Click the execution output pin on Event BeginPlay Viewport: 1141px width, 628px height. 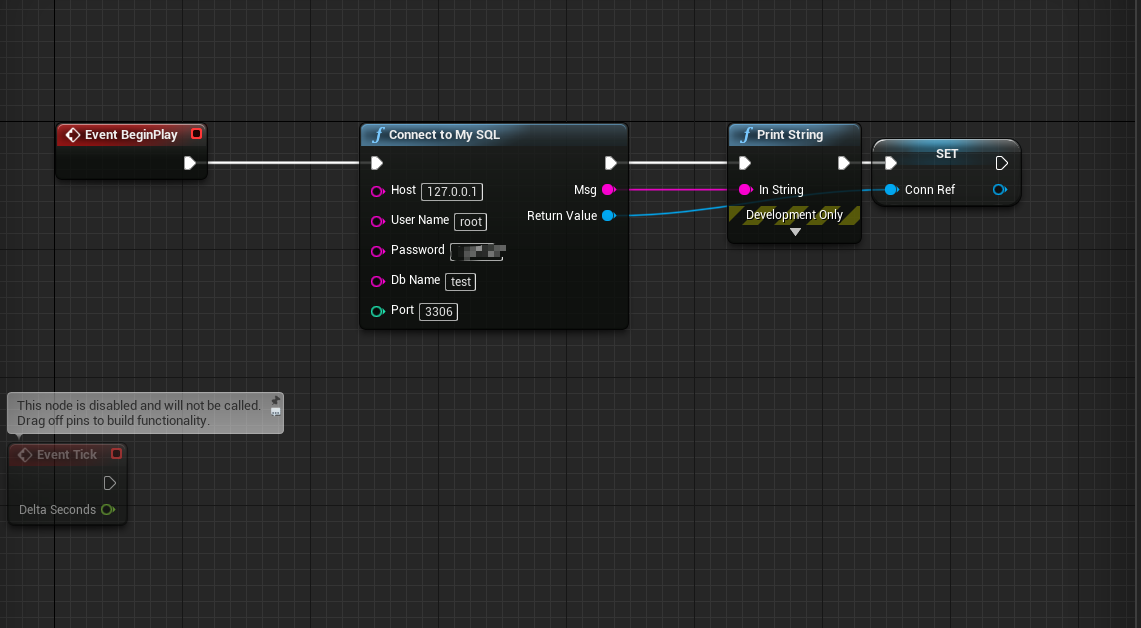(191, 163)
